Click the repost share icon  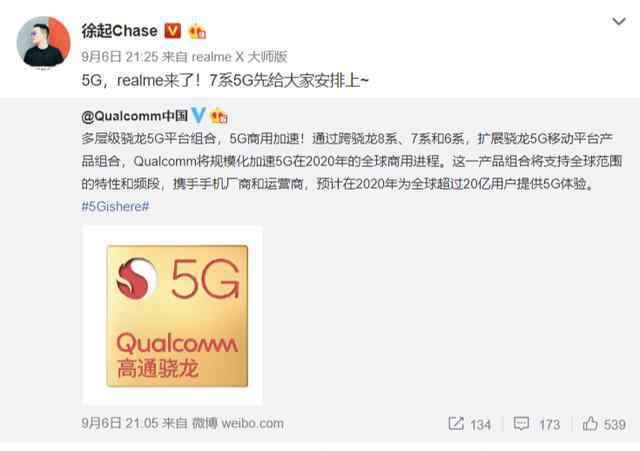456,423
